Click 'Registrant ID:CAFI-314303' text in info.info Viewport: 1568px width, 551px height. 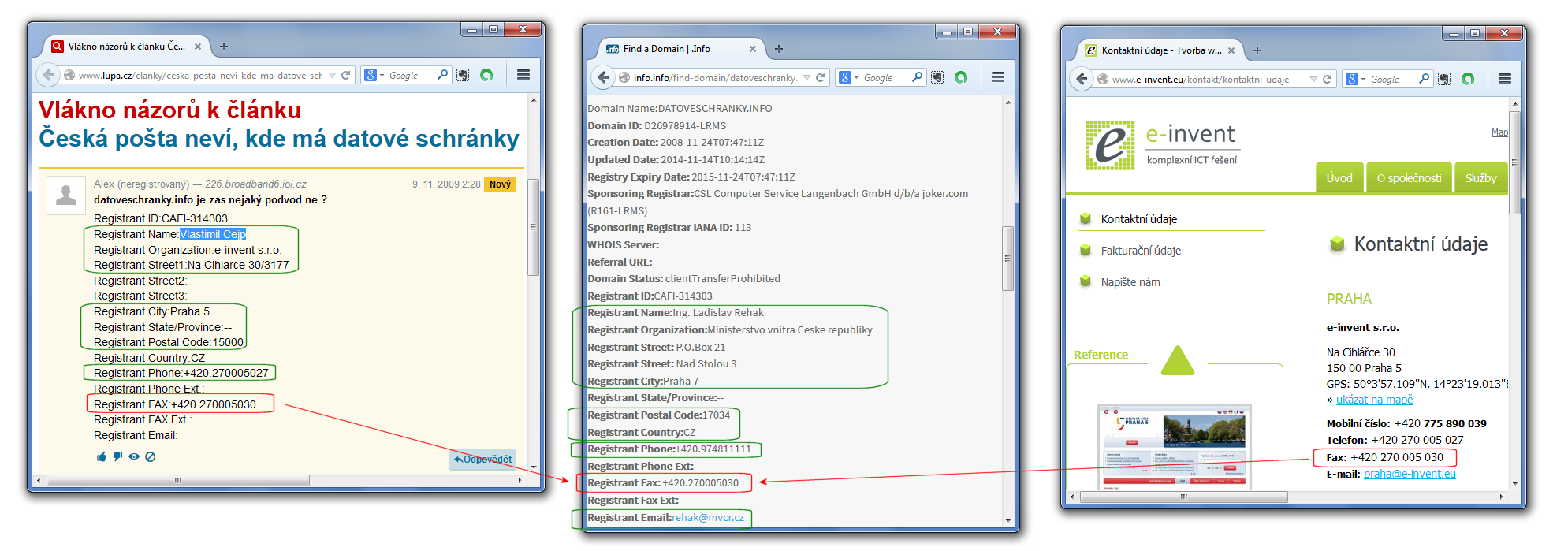tap(650, 296)
